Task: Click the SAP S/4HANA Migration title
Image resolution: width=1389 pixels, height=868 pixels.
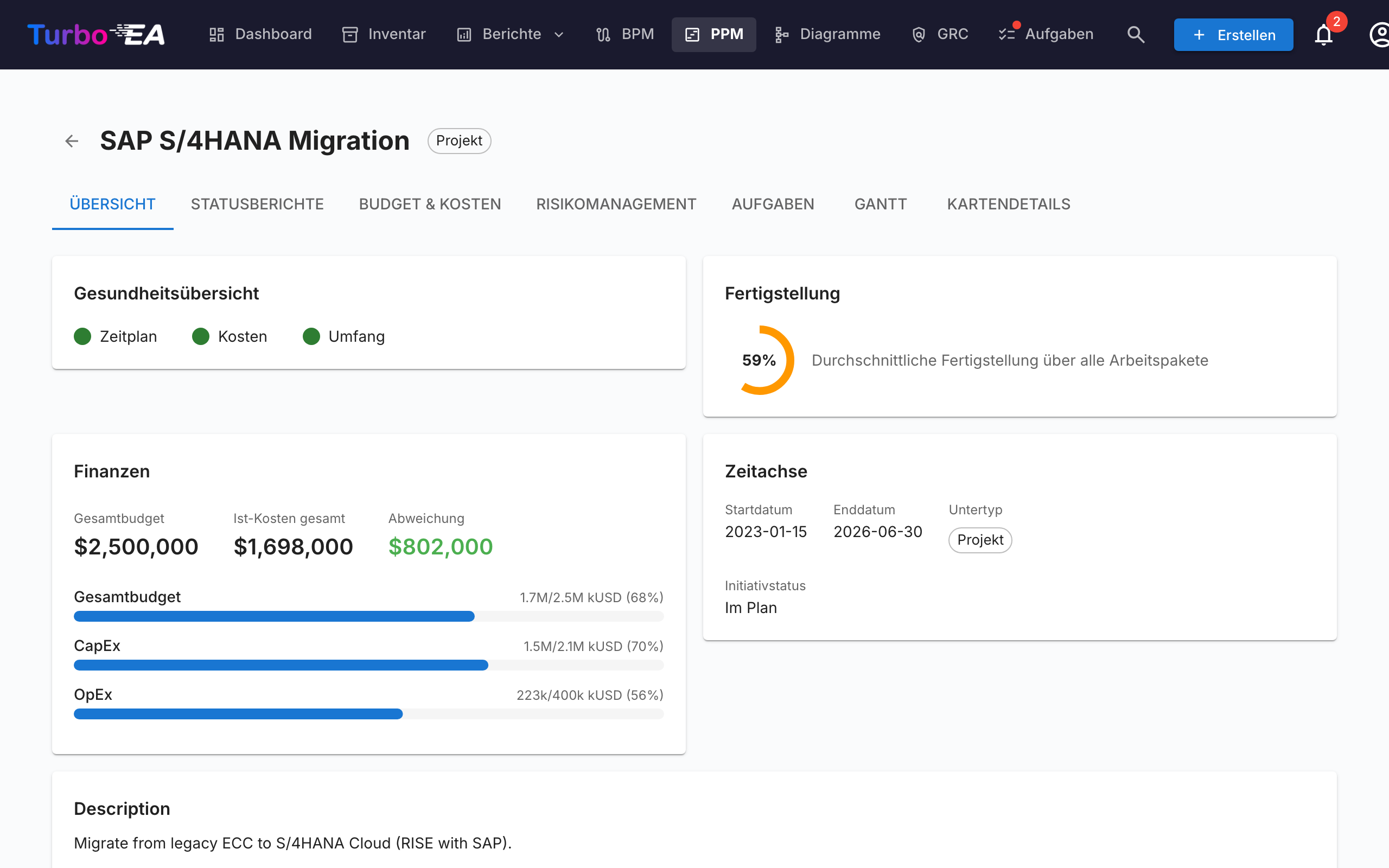Action: (255, 141)
